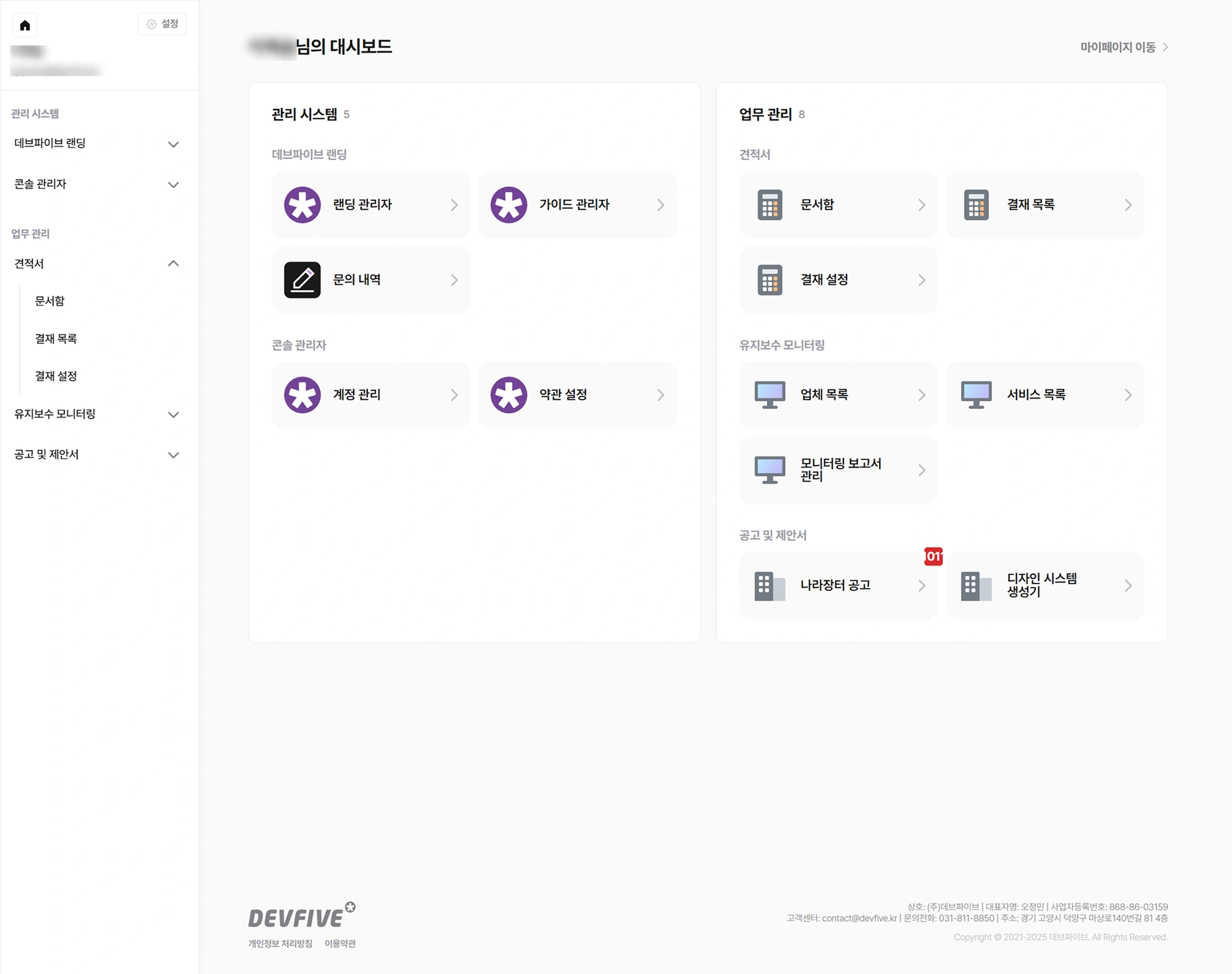Click 유지보수 모니터링 section label in panel
The width and height of the screenshot is (1232, 974).
point(782,346)
